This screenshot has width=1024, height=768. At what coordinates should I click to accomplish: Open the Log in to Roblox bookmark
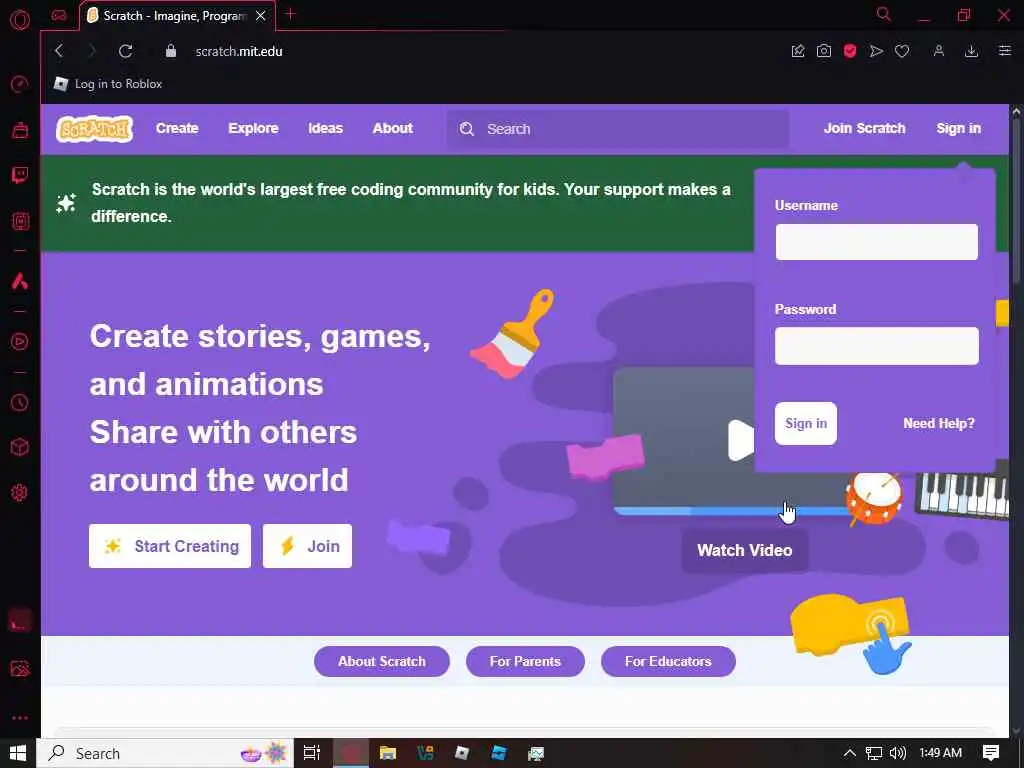[108, 84]
